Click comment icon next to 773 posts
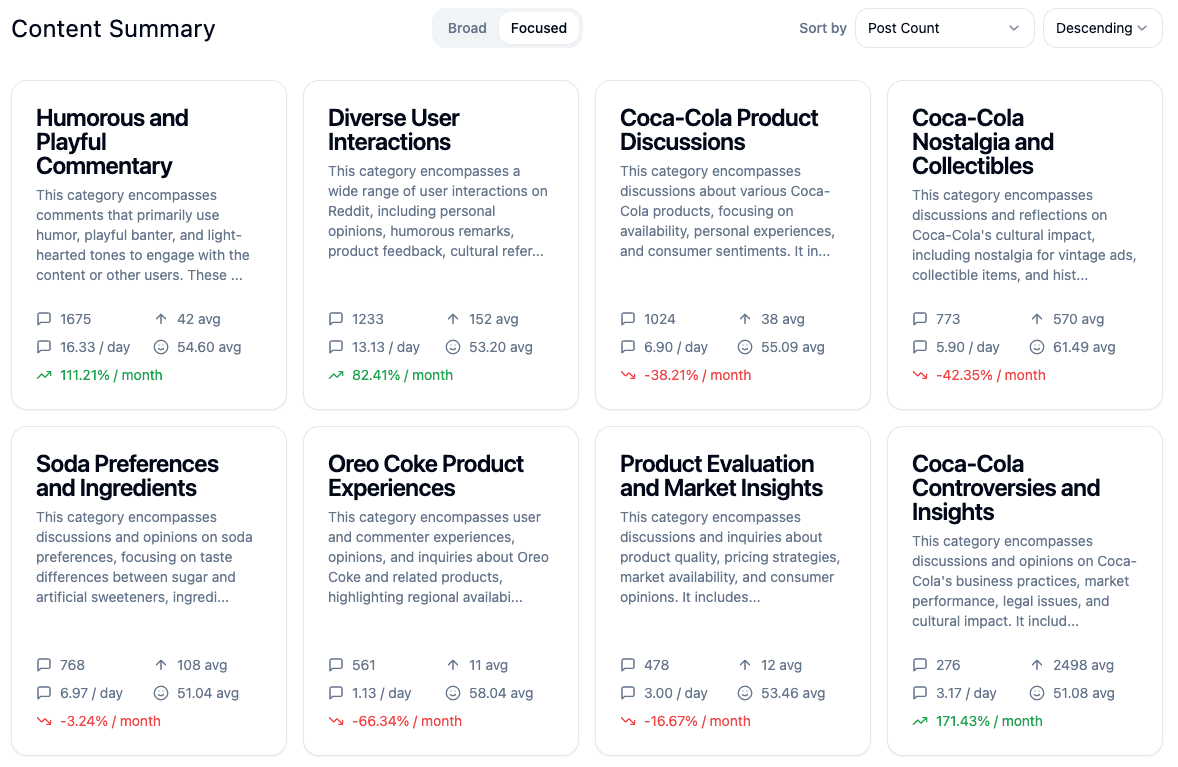Image resolution: width=1178 pixels, height=767 pixels. click(920, 319)
